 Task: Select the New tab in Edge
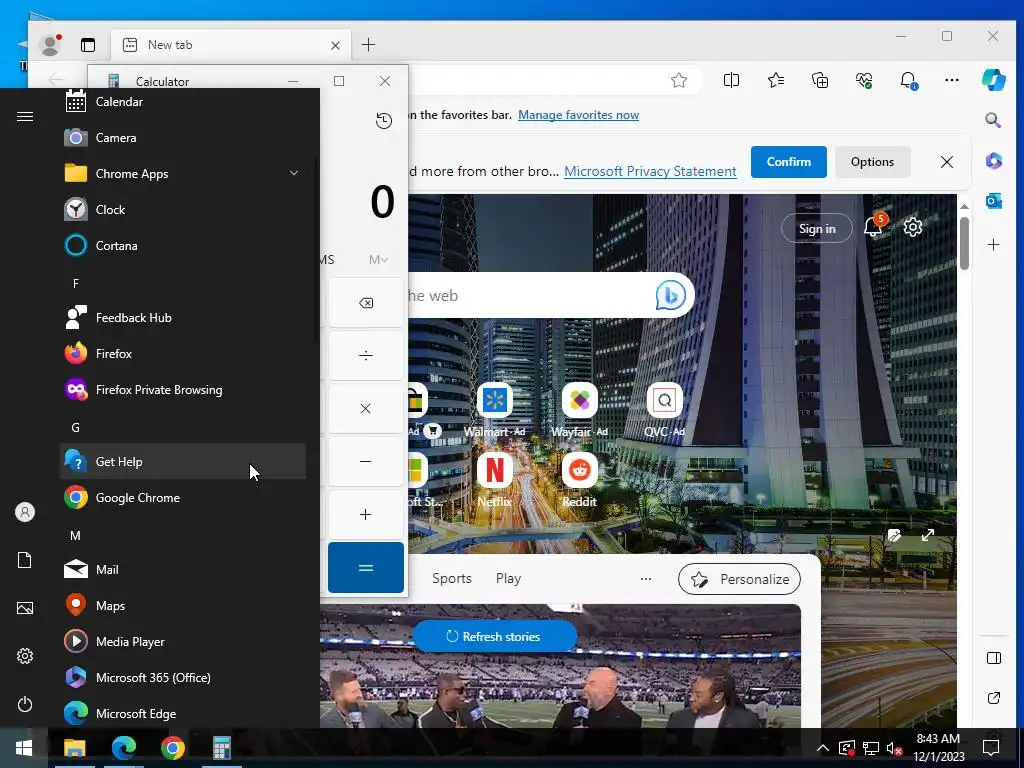pos(231,45)
